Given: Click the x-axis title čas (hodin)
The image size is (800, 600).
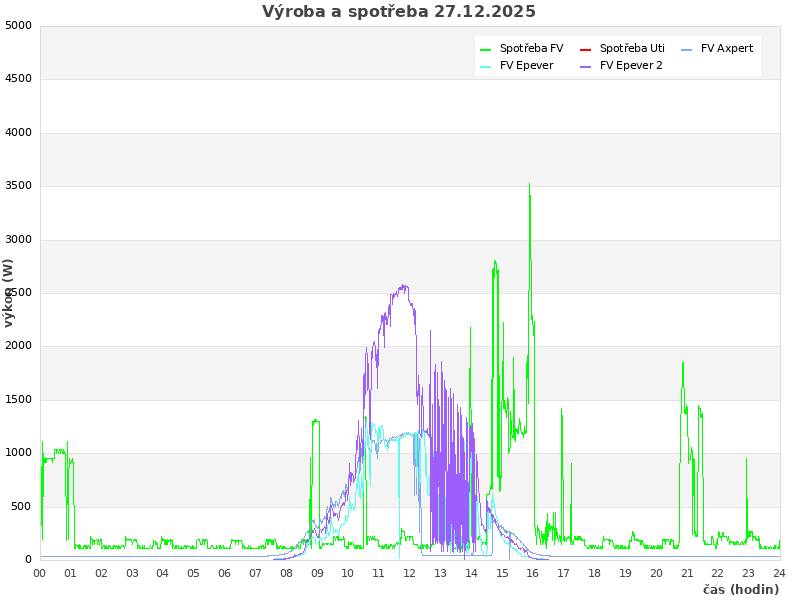Looking at the screenshot, I should (740, 590).
